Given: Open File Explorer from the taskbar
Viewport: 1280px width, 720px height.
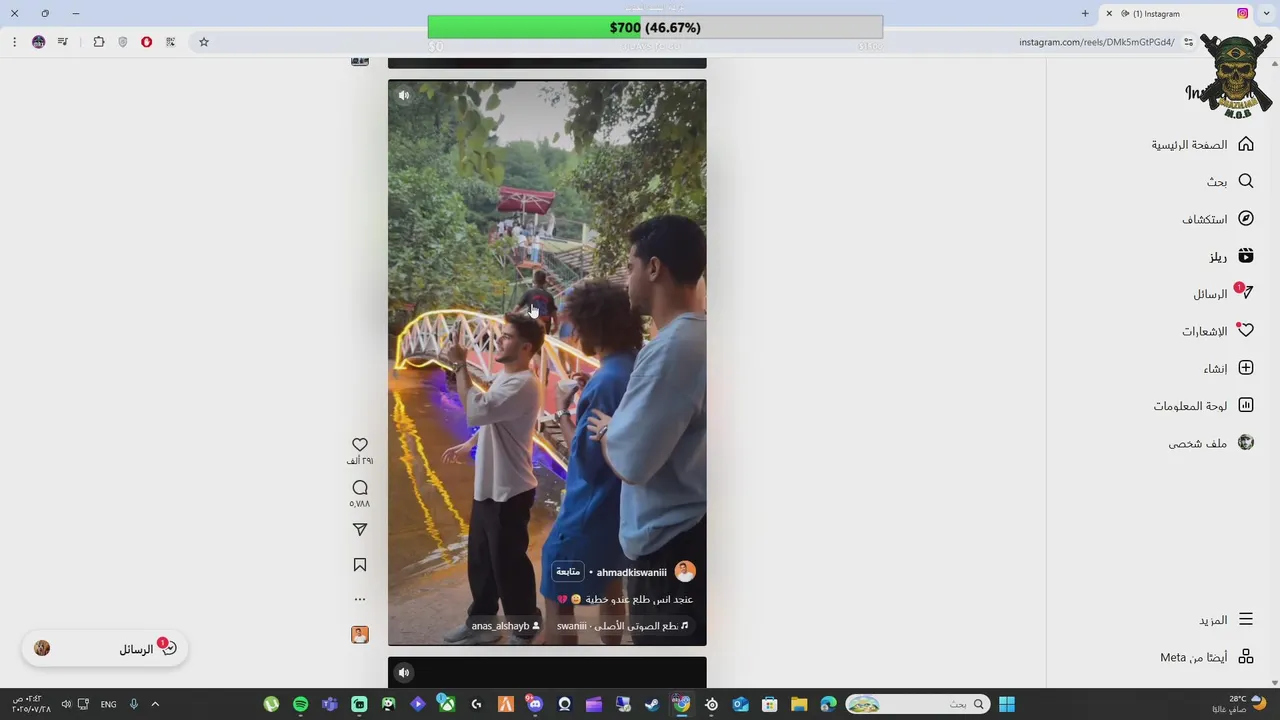Looking at the screenshot, I should pos(799,704).
